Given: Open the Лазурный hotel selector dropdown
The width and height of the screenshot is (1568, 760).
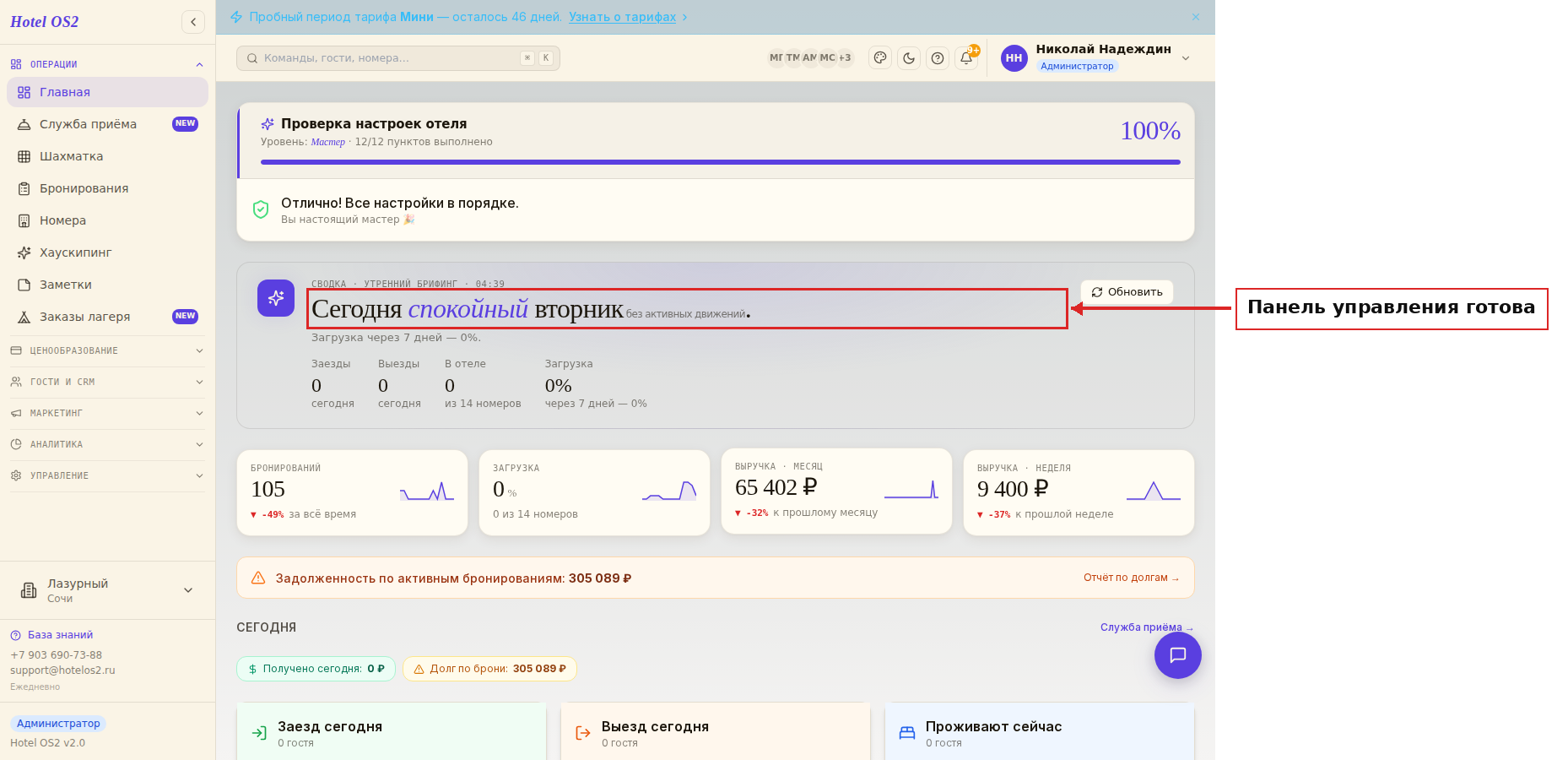Looking at the screenshot, I should click(107, 590).
